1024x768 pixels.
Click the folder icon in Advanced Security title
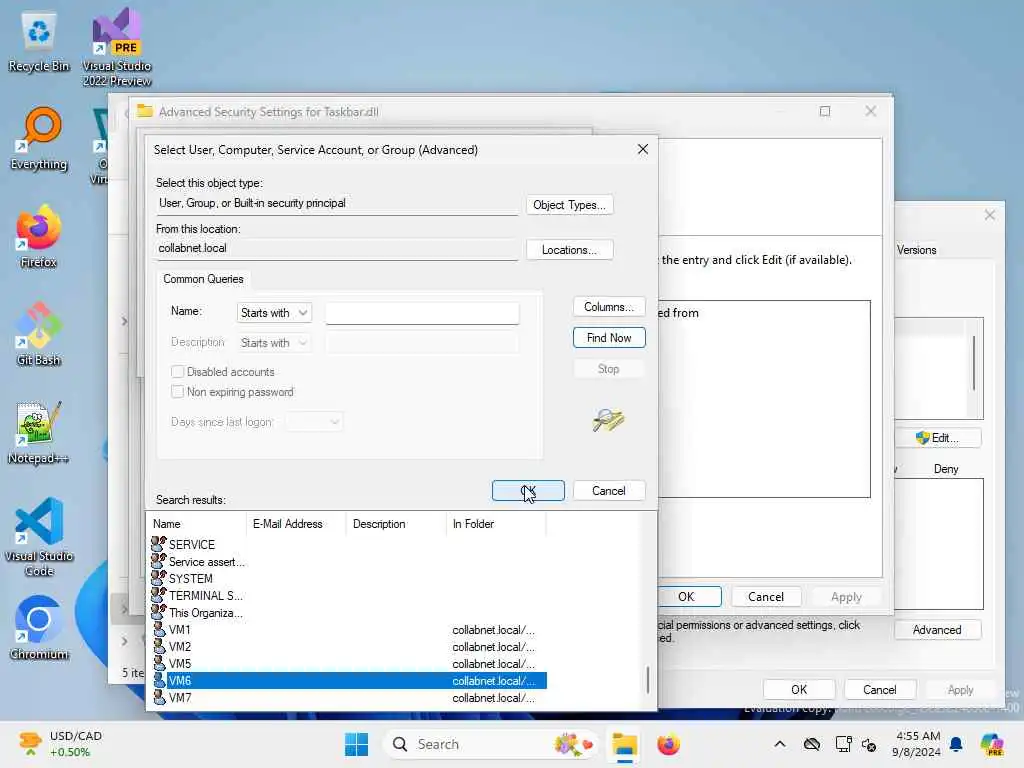[144, 111]
